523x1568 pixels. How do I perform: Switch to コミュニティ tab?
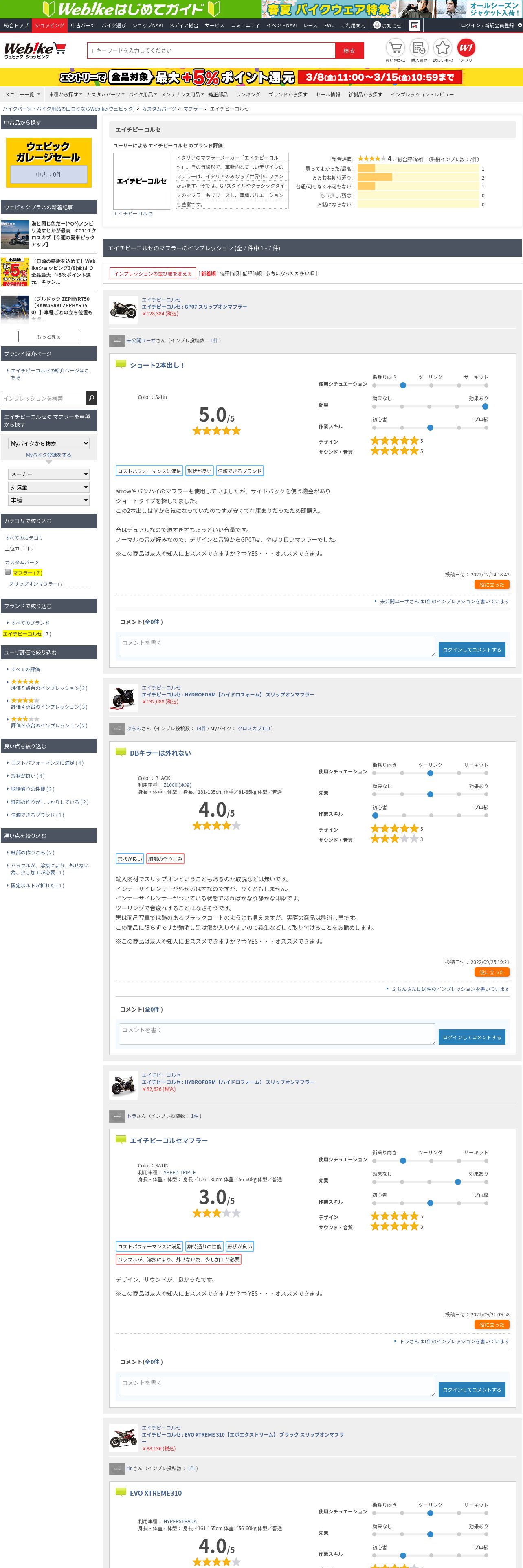pyautogui.click(x=245, y=26)
